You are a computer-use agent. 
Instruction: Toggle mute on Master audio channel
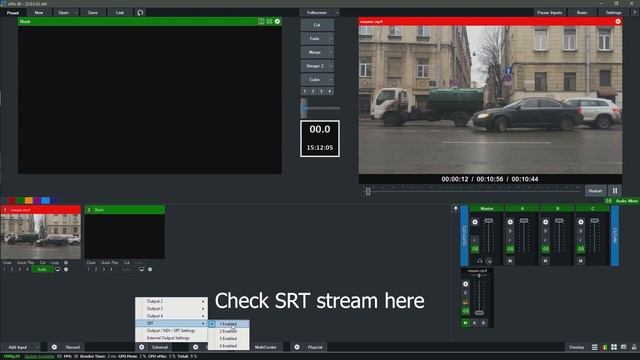click(x=475, y=249)
